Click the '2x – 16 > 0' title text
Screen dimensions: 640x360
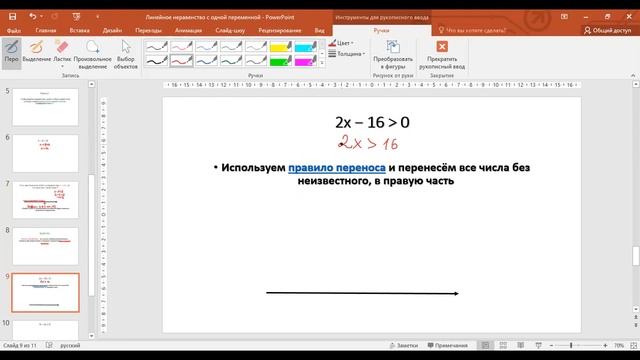click(372, 122)
